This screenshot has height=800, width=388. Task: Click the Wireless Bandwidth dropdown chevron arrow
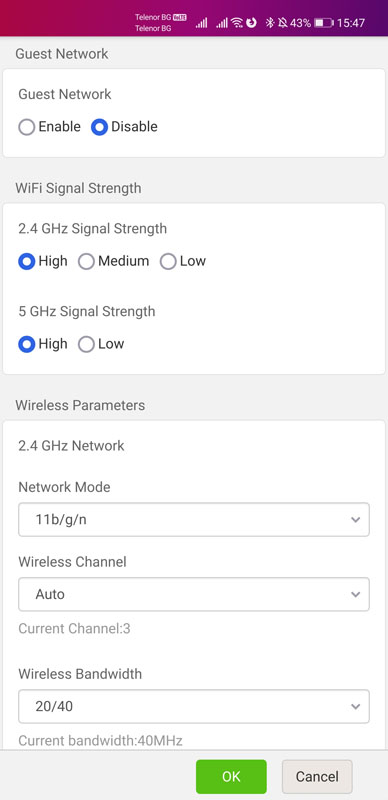tap(355, 707)
